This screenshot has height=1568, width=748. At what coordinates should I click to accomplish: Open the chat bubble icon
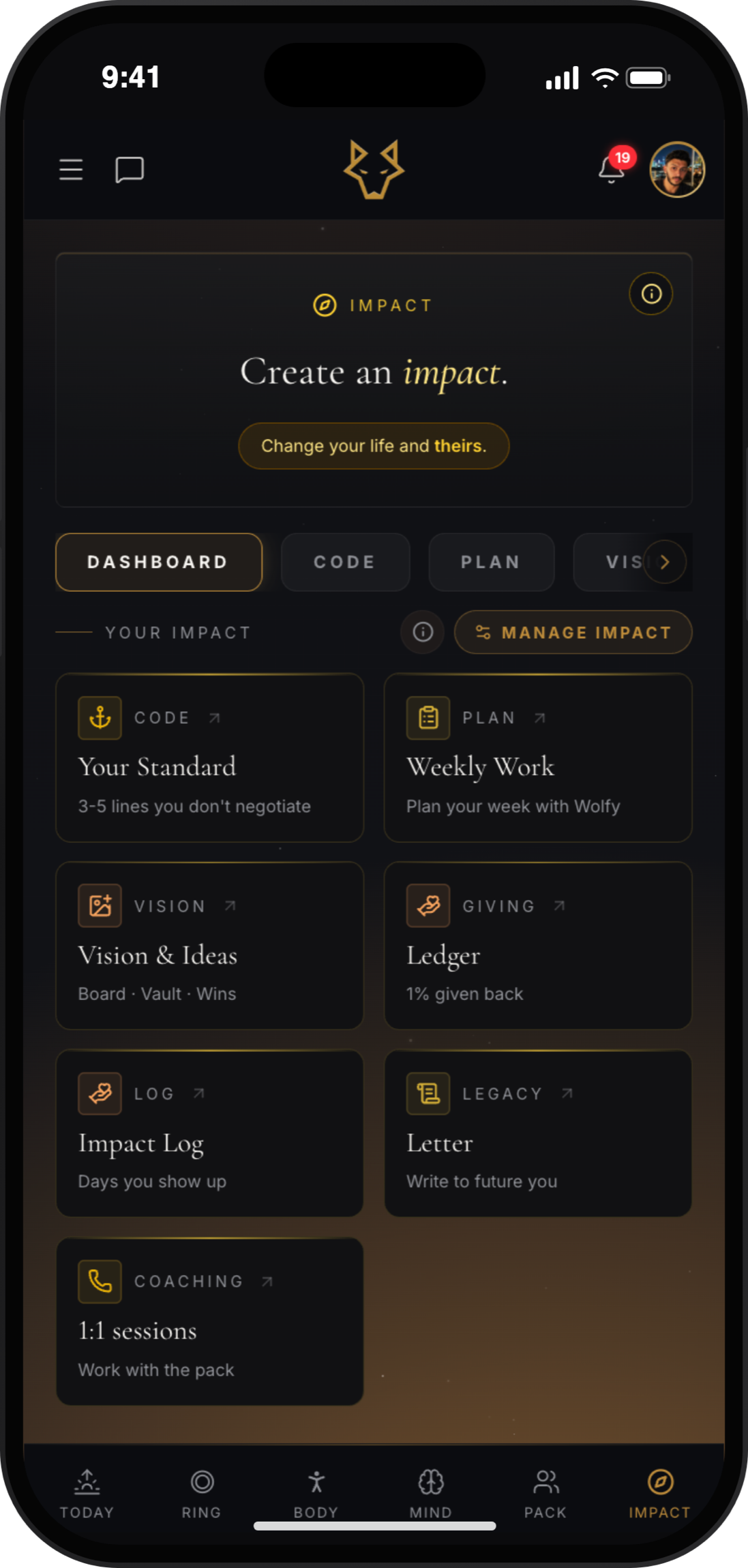point(130,170)
